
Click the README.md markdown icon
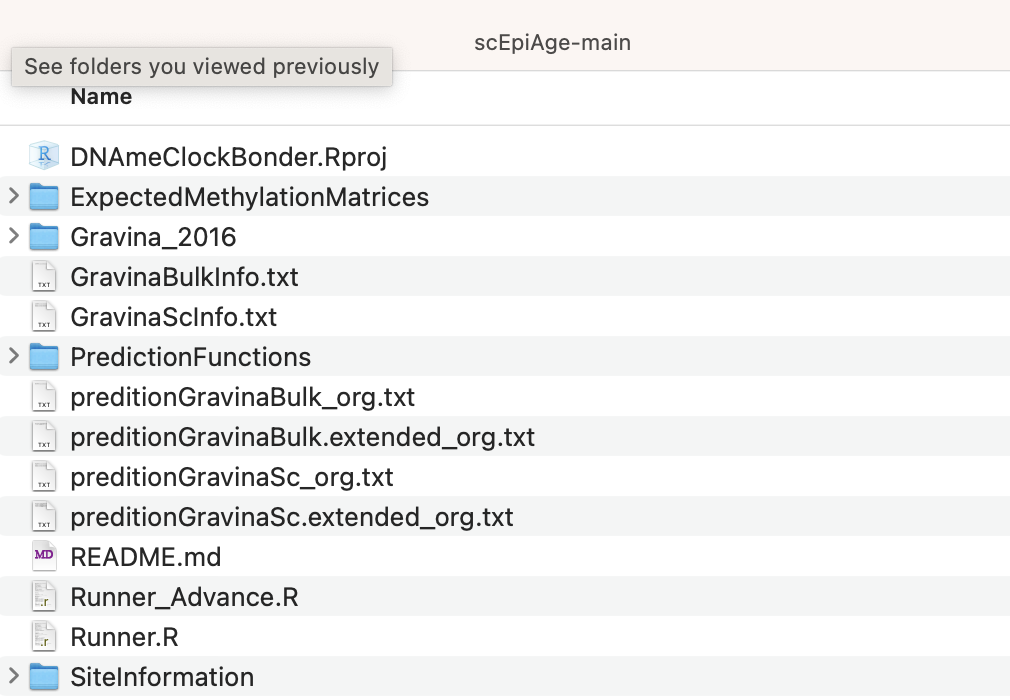click(44, 557)
